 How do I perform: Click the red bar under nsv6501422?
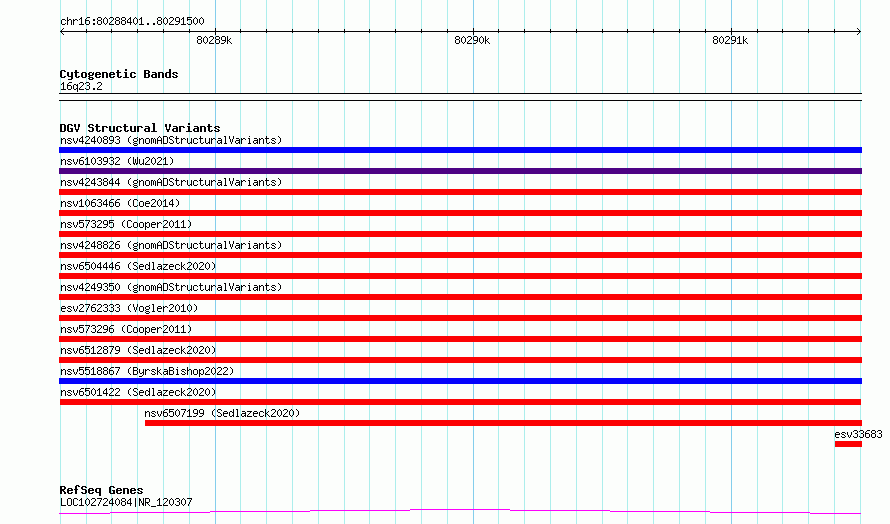click(460, 402)
